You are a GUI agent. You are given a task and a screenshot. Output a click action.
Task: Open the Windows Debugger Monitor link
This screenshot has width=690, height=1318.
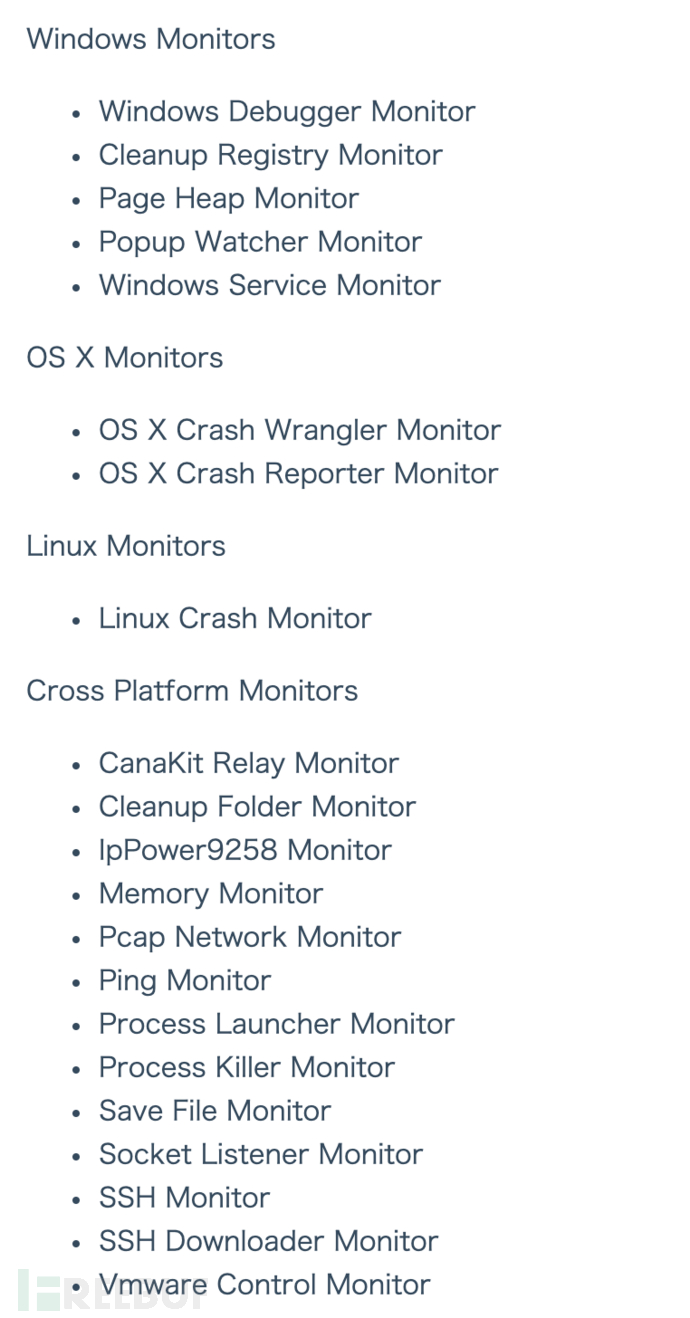pos(286,112)
